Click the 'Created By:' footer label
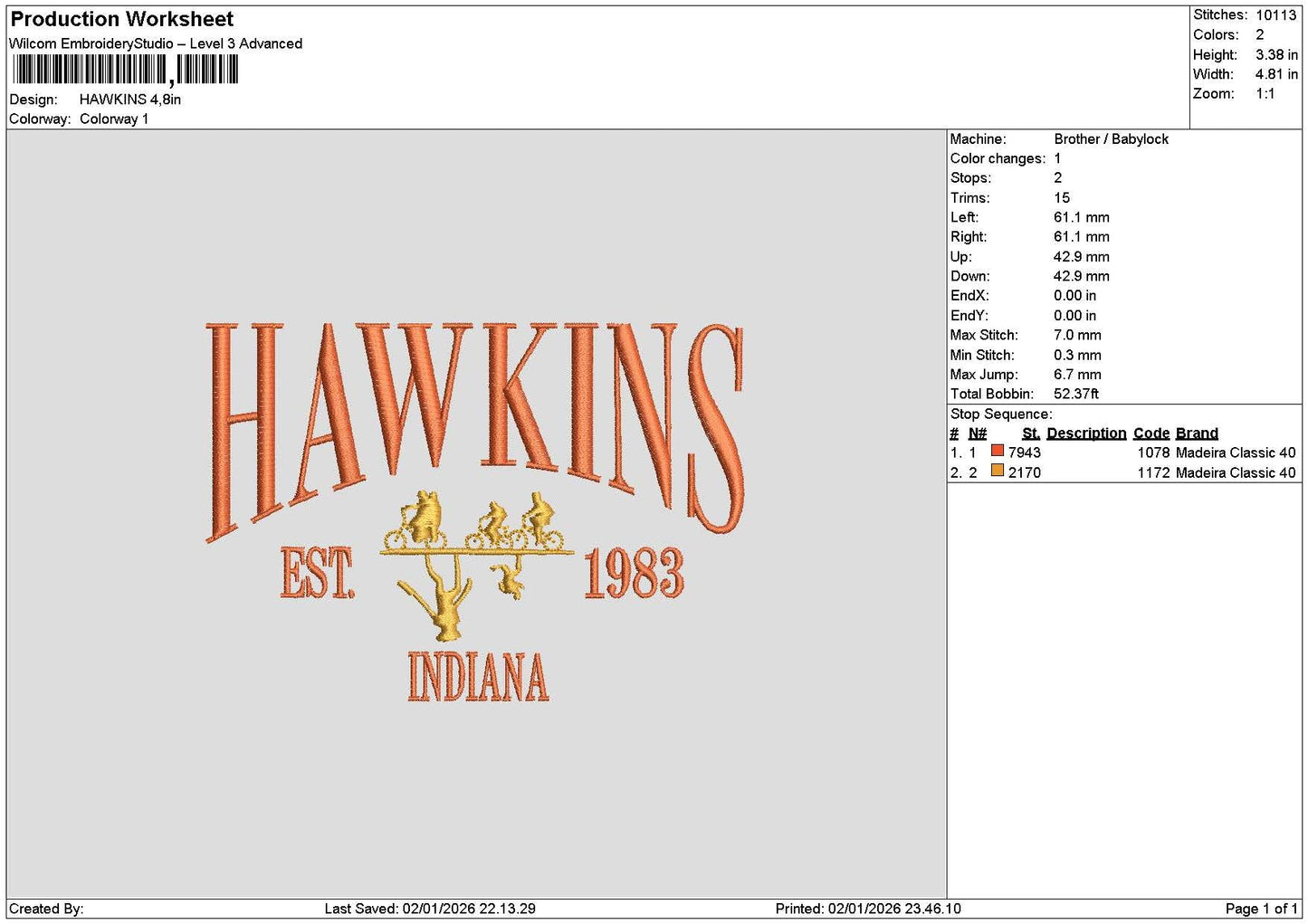The height and width of the screenshot is (924, 1308). coord(46,909)
